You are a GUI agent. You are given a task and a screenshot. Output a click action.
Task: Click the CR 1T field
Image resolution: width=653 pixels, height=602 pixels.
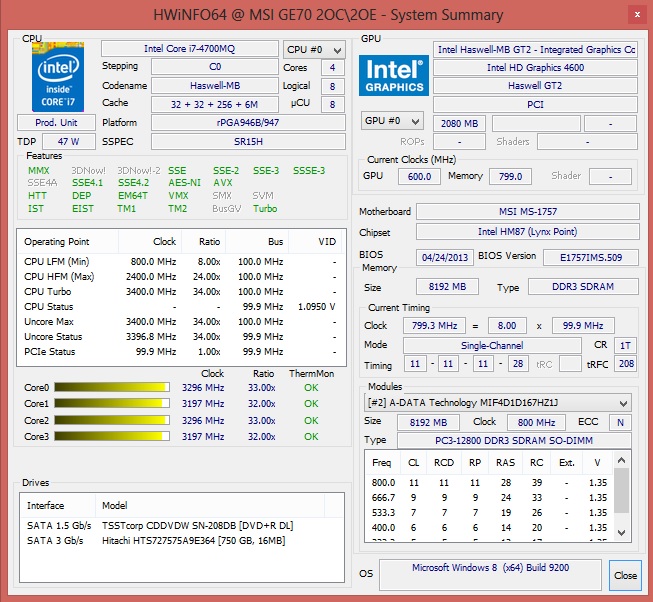625,346
